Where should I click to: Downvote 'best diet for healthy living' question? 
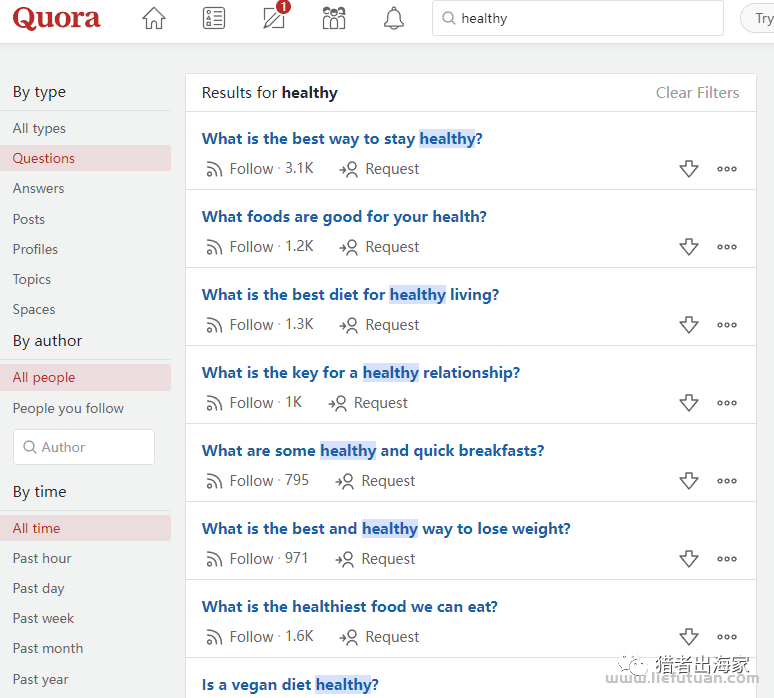[x=689, y=325]
